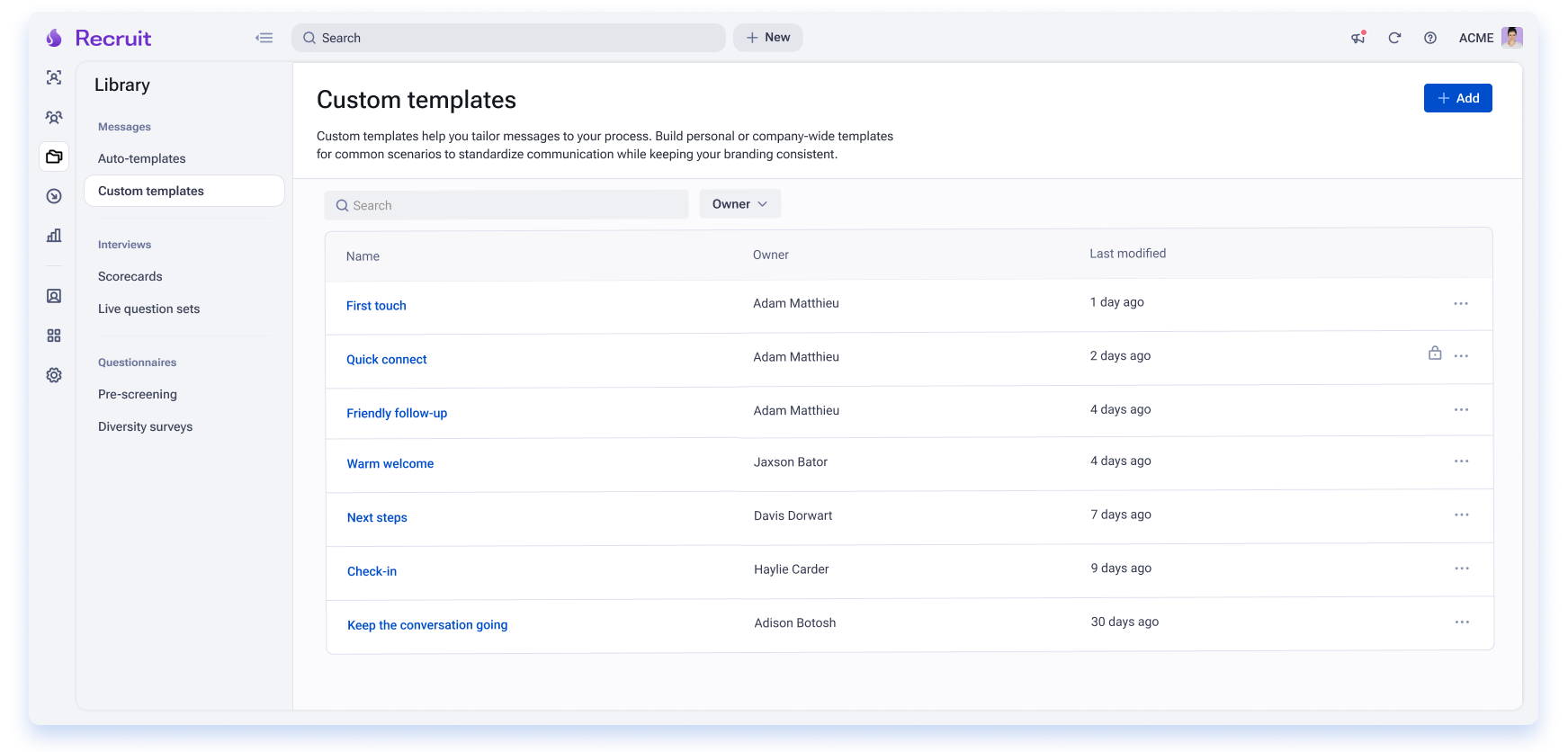
Task: Click owner Adison Botosh cell
Action: [x=795, y=622]
